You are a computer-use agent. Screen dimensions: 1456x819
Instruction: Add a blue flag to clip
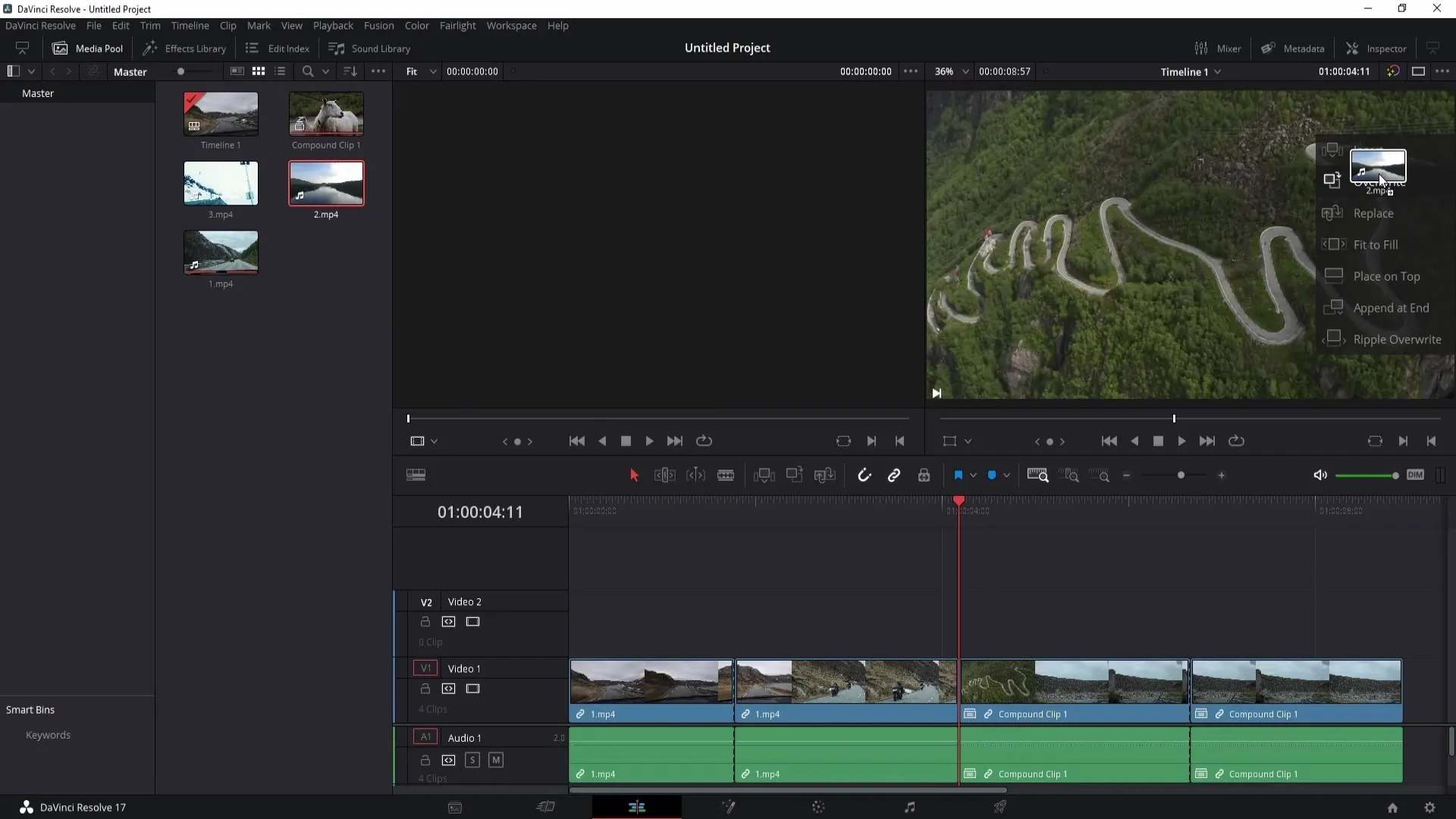[x=959, y=475]
